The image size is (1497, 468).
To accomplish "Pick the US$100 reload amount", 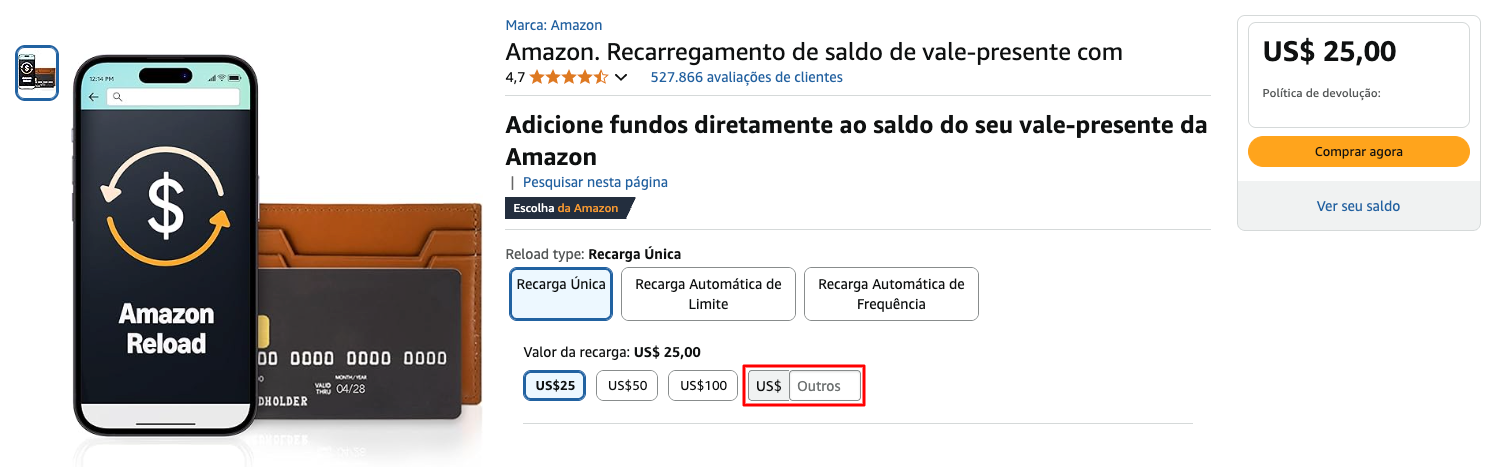I will [703, 386].
